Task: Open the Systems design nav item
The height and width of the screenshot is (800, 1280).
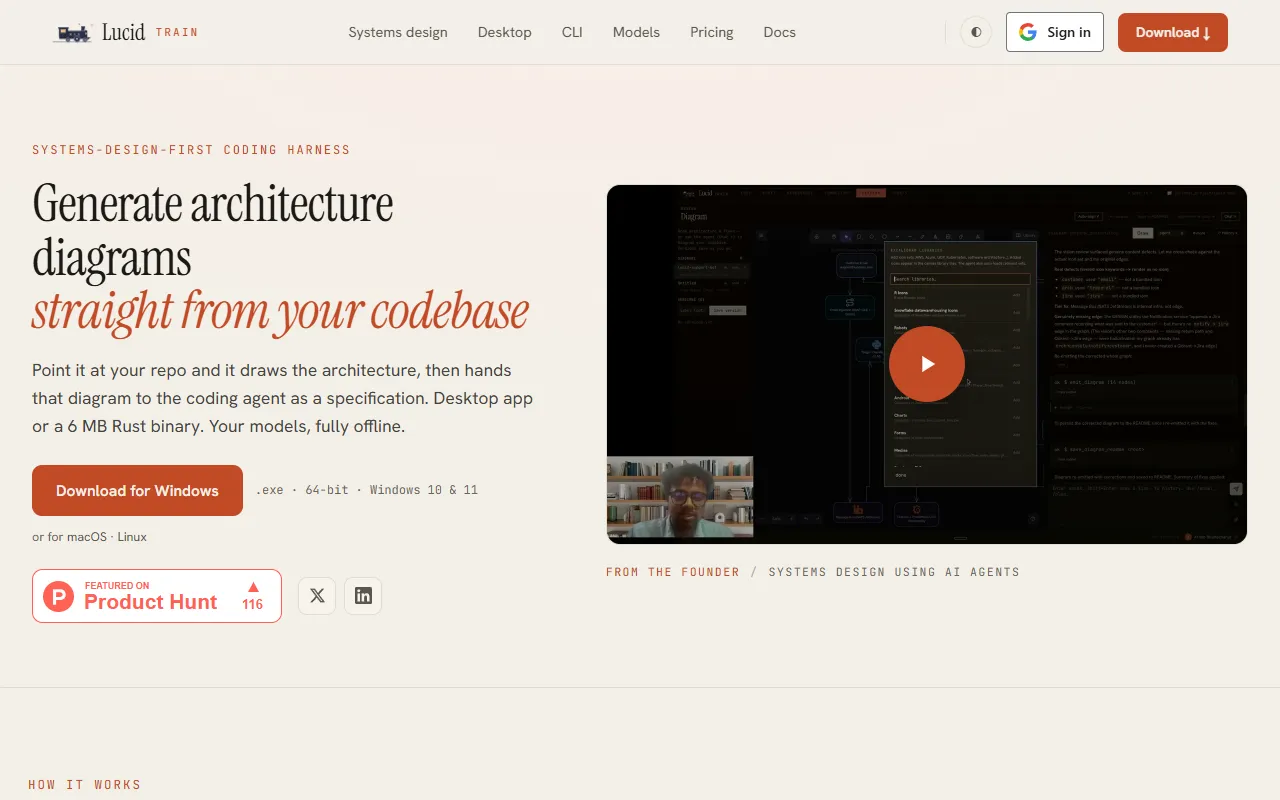Action: tap(398, 32)
